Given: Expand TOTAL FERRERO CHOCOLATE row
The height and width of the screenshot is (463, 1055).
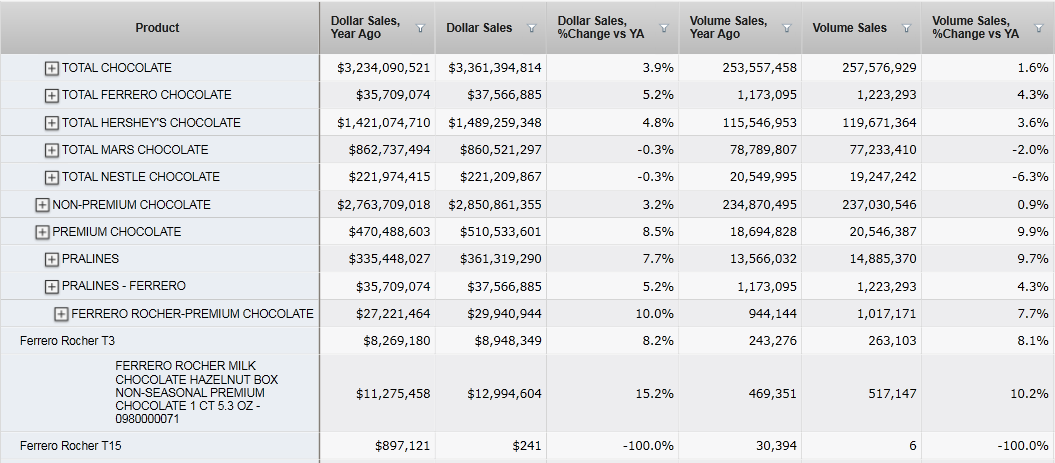Looking at the screenshot, I should tap(52, 95).
